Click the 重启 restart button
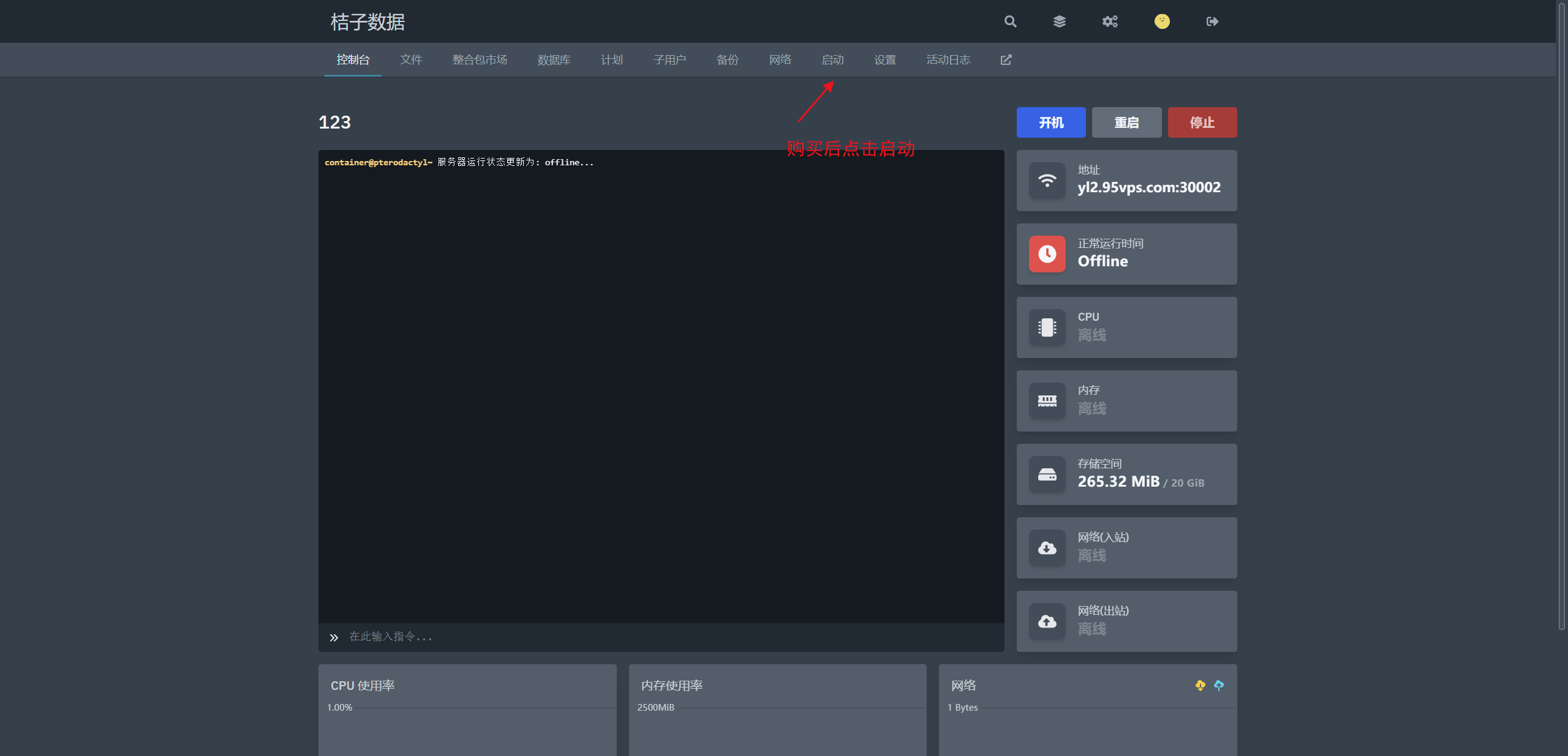The width and height of the screenshot is (1568, 756). pyautogui.click(x=1126, y=122)
